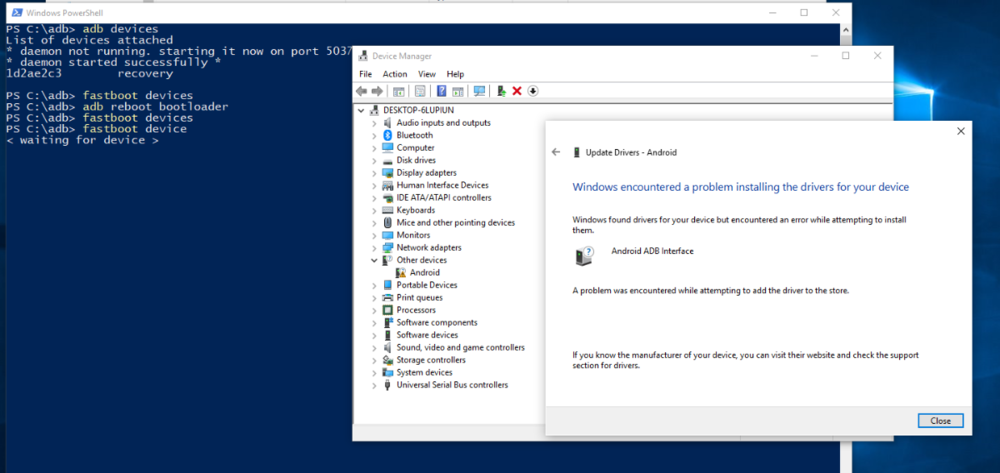Expand the Display adapters node
The height and width of the screenshot is (473, 1000).
[374, 172]
